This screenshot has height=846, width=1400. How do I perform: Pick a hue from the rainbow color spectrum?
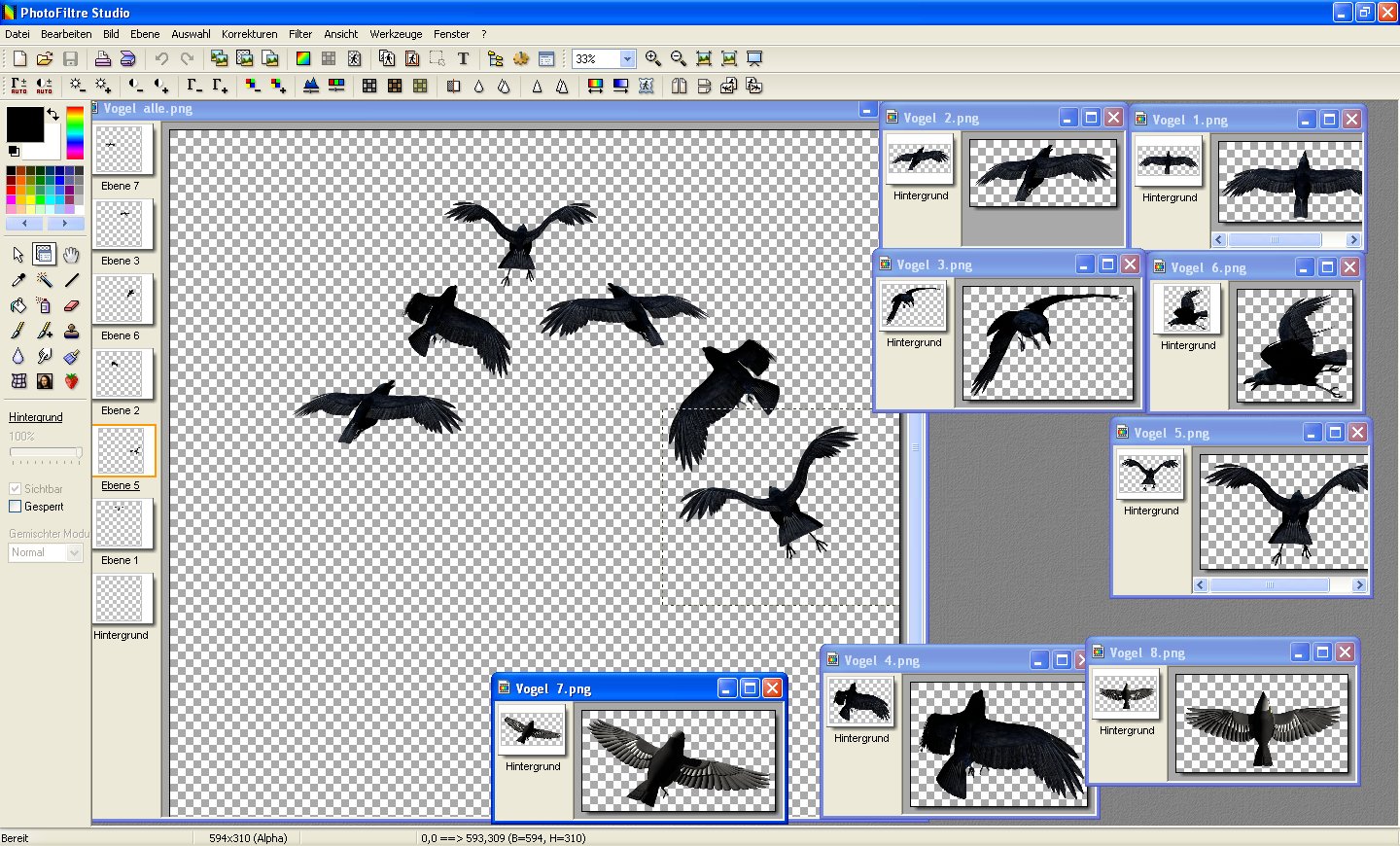[x=75, y=133]
